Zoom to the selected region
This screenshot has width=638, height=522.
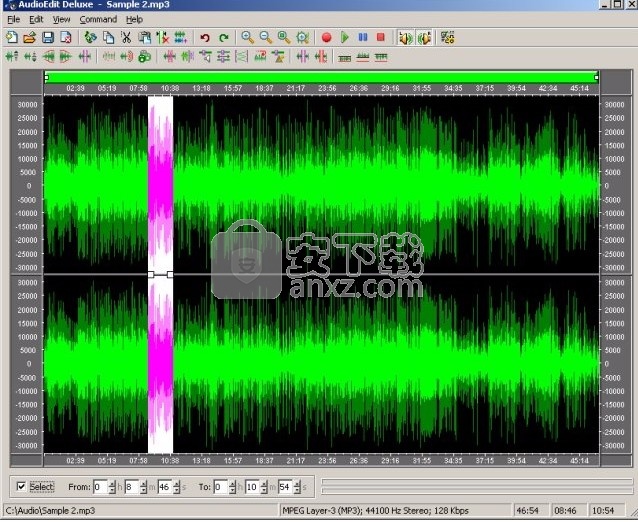coord(284,37)
